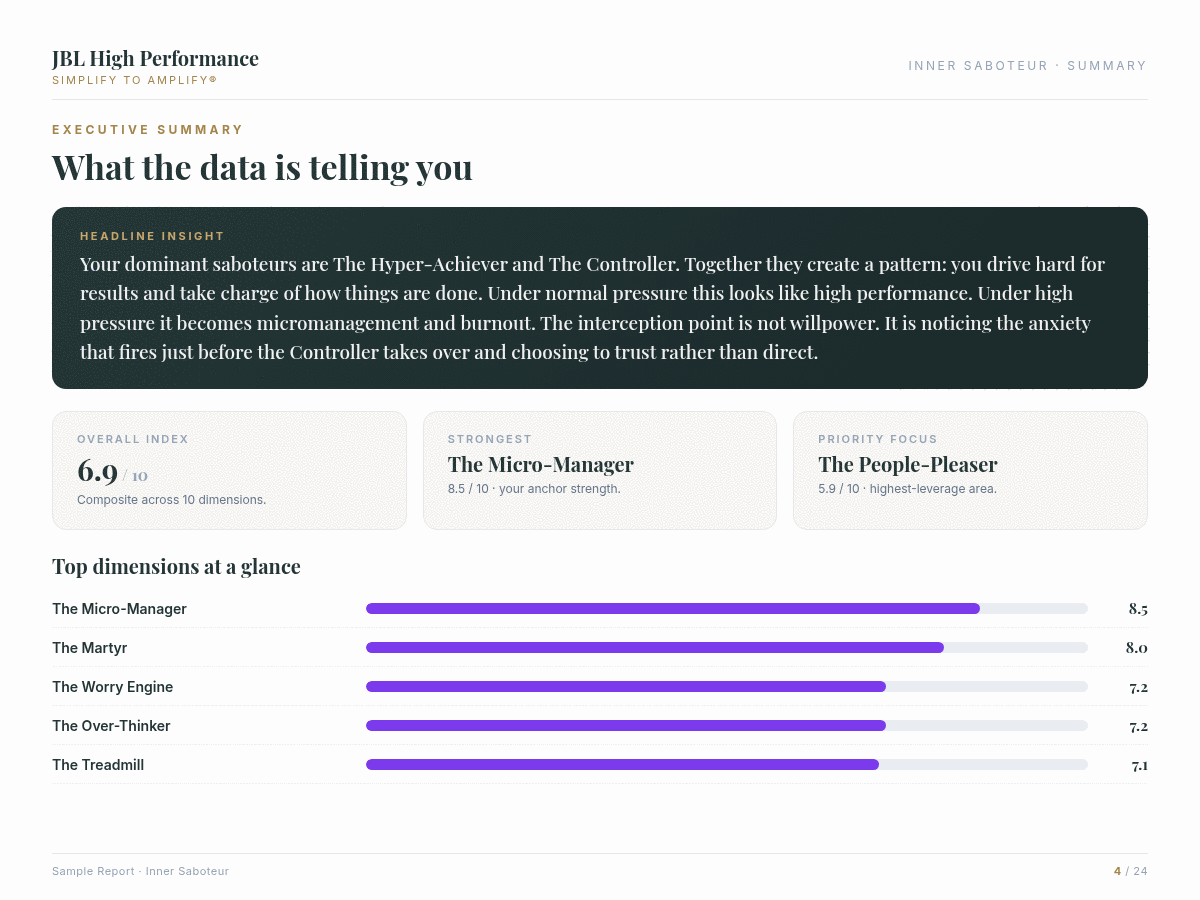Click the Inner Saboteur Summary header label
Viewport: 1200px width, 900px height.
tap(1027, 66)
